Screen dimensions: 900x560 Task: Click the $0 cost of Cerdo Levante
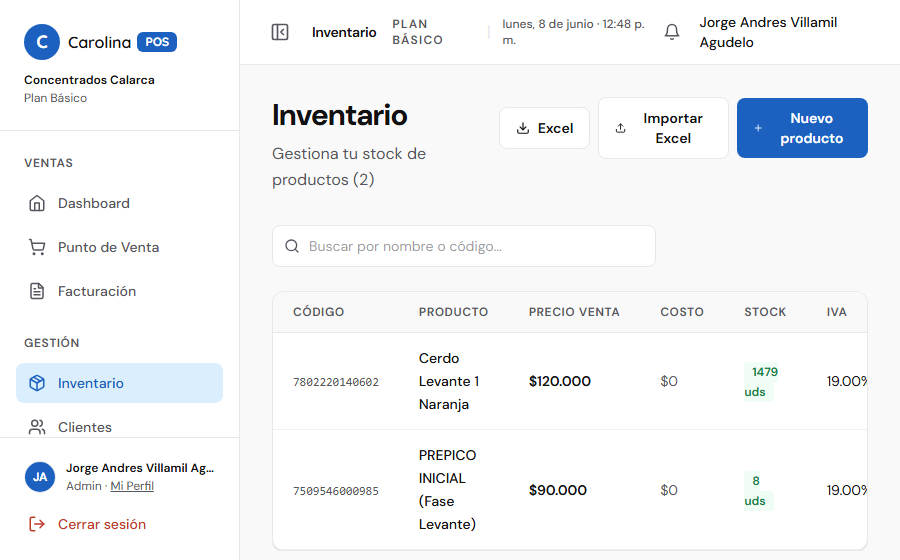coord(669,381)
